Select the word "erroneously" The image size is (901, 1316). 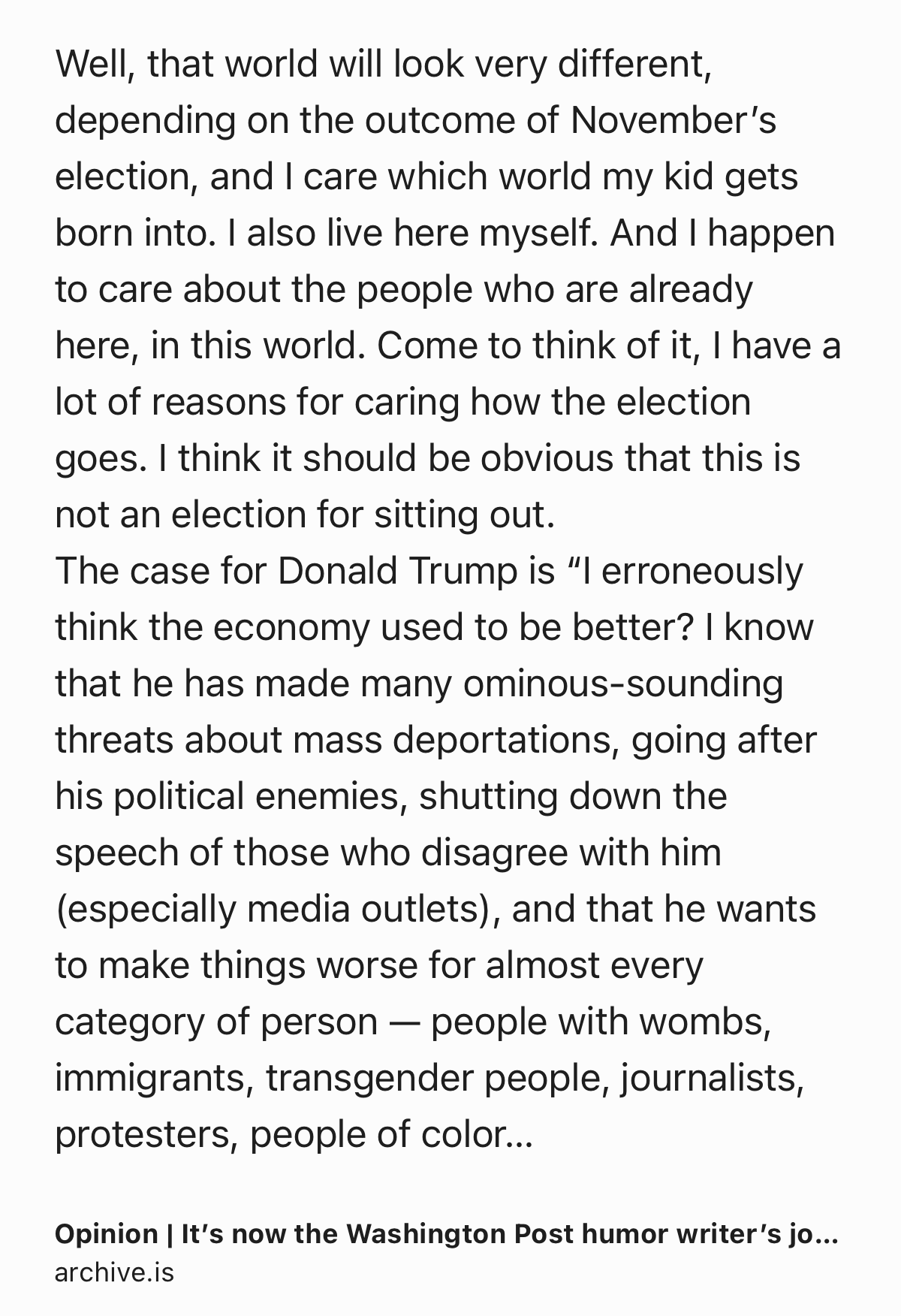click(702, 572)
